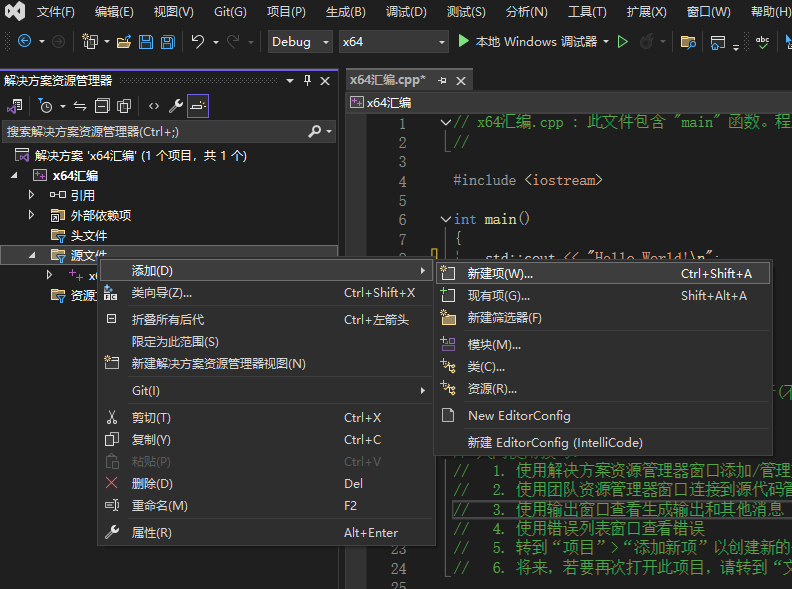Choose 模块(M)... menu entry
The height and width of the screenshot is (589, 792).
pos(603,345)
